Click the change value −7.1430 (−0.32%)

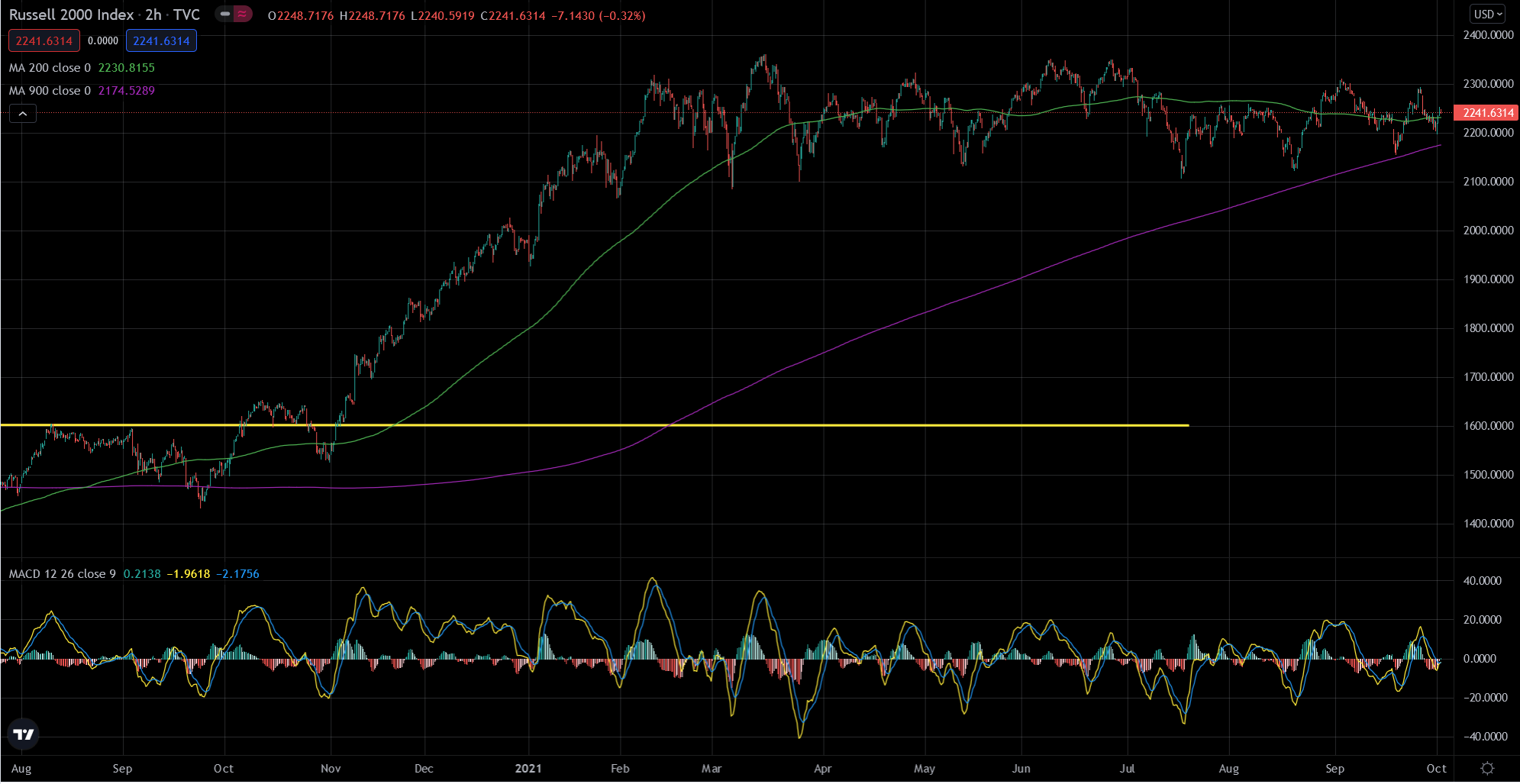click(599, 15)
